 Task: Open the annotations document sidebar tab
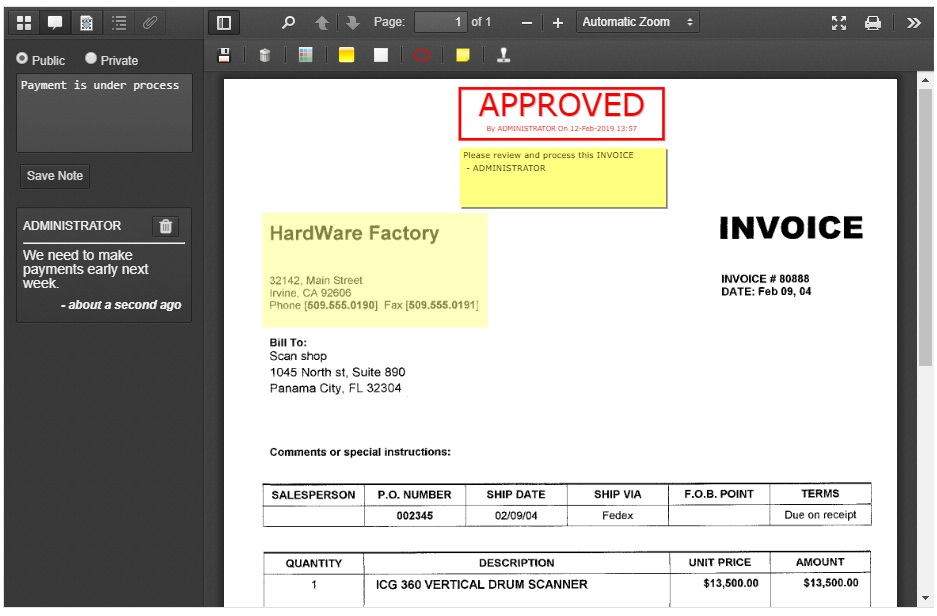coord(87,23)
